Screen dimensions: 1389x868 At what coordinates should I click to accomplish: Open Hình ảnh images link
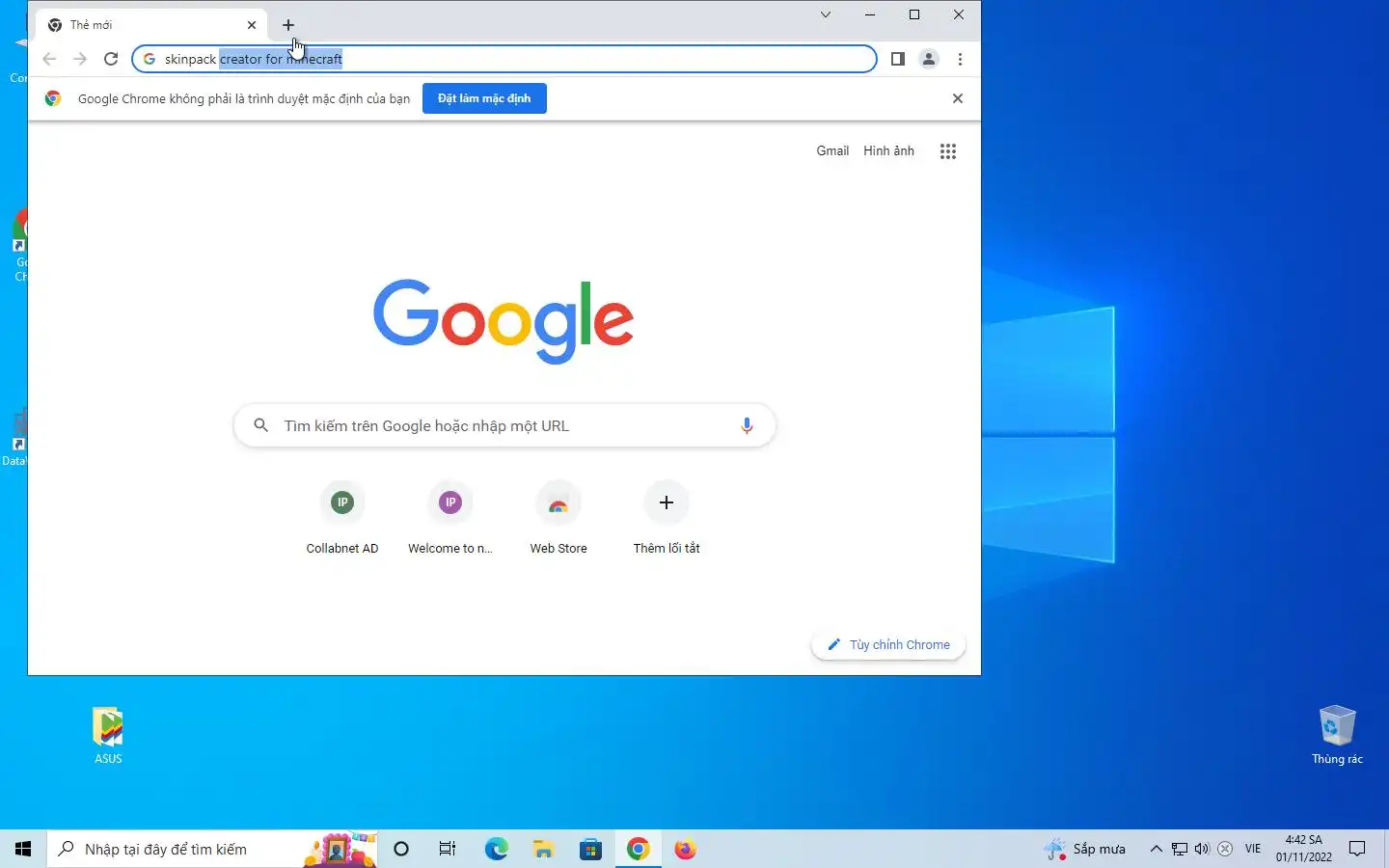888,151
